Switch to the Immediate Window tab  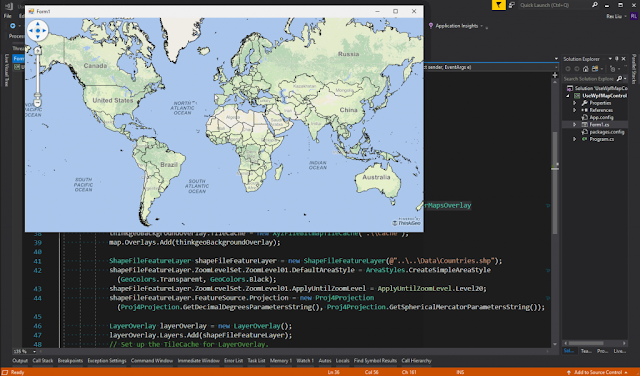tap(199, 361)
